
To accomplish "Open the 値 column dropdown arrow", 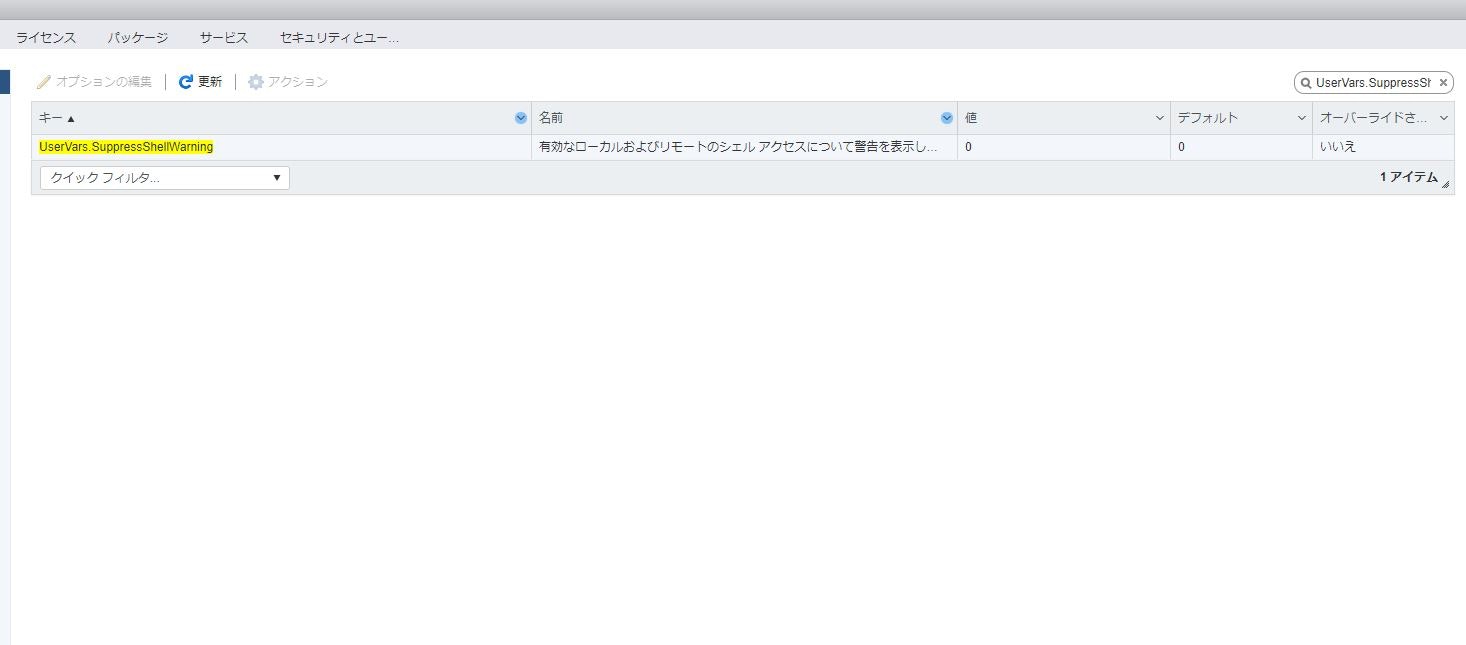I will click(x=1160, y=118).
